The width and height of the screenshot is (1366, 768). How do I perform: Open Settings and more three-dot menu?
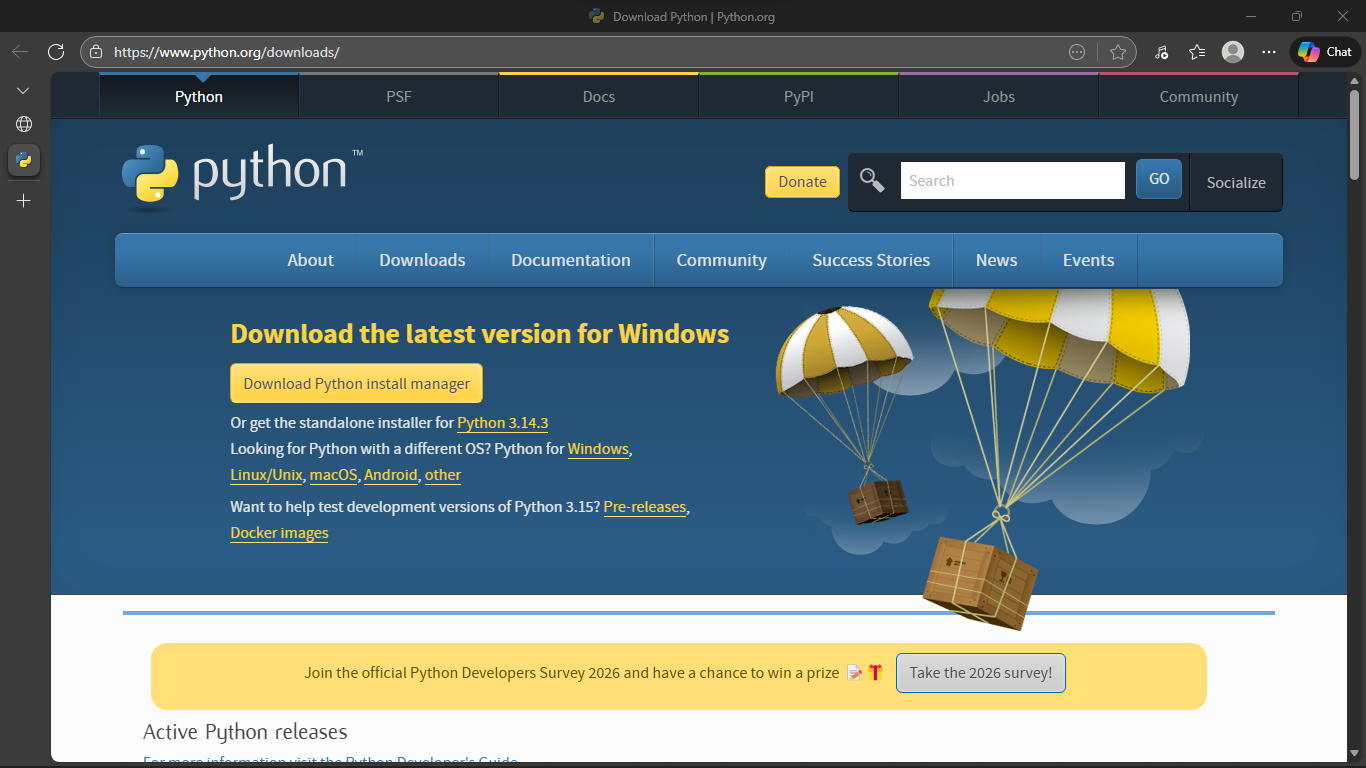[1269, 52]
